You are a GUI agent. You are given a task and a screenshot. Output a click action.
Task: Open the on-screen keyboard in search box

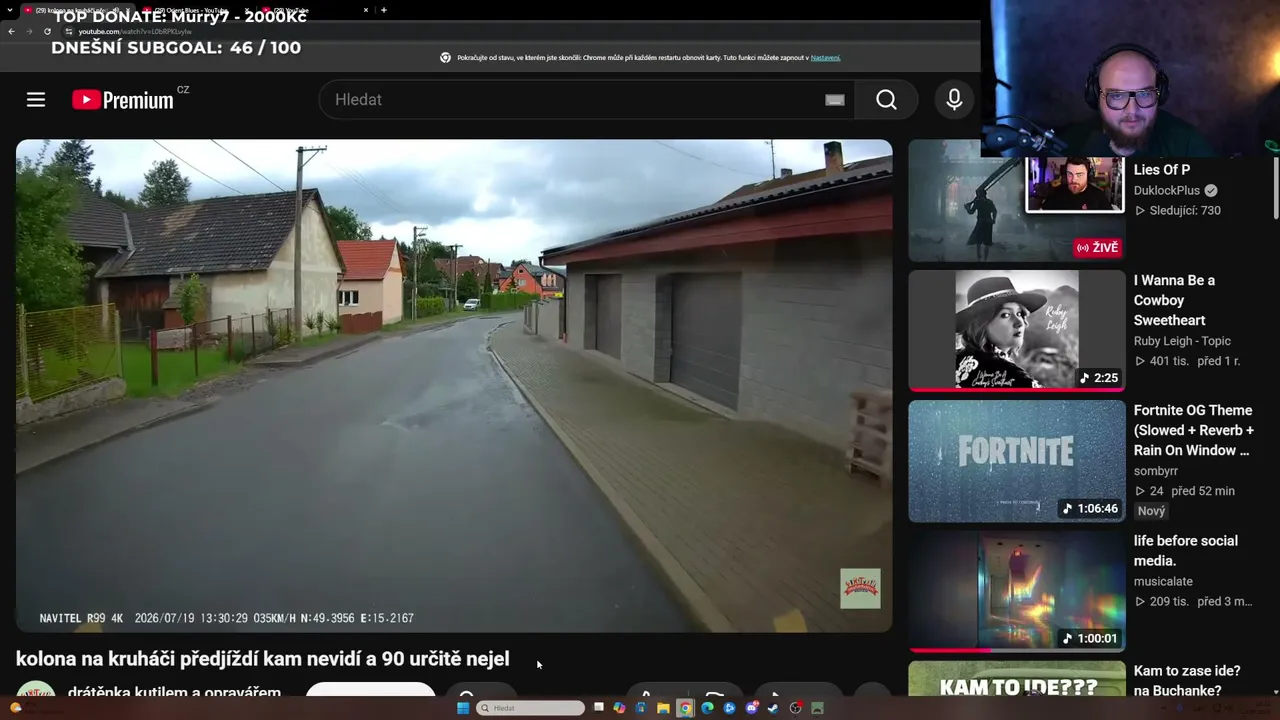(835, 100)
